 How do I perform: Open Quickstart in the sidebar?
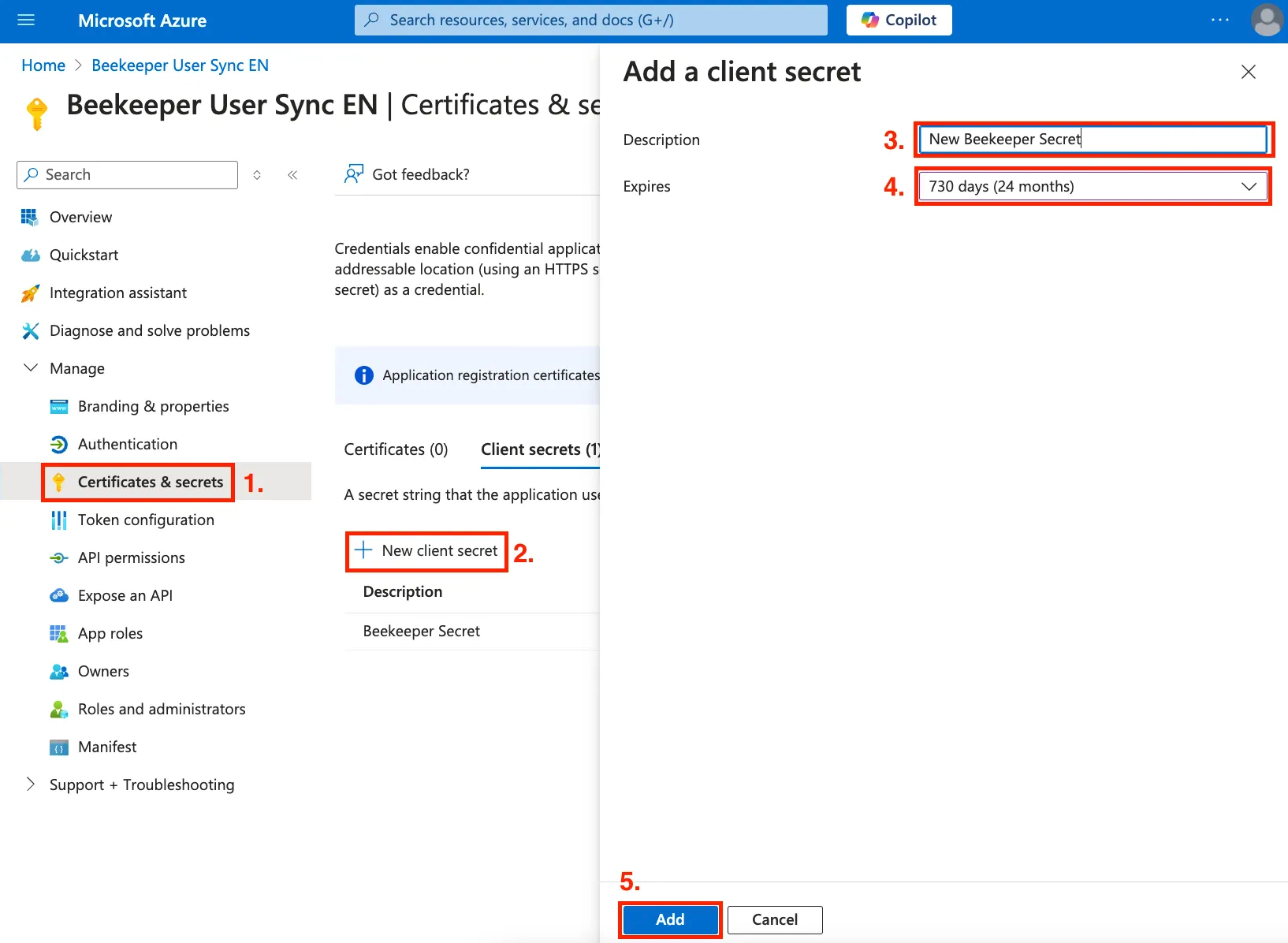84,255
